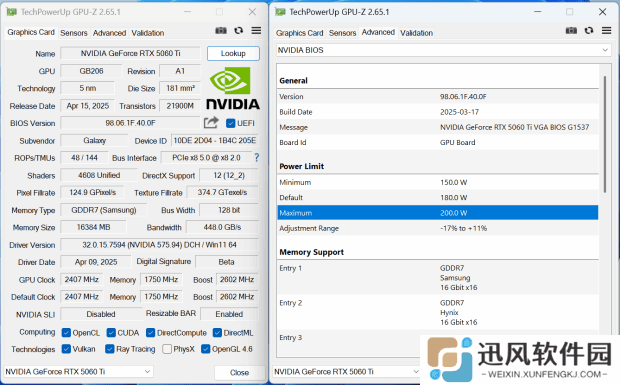Switch to Validation tab in left window
This screenshot has width=620, height=385.
pos(148,33)
